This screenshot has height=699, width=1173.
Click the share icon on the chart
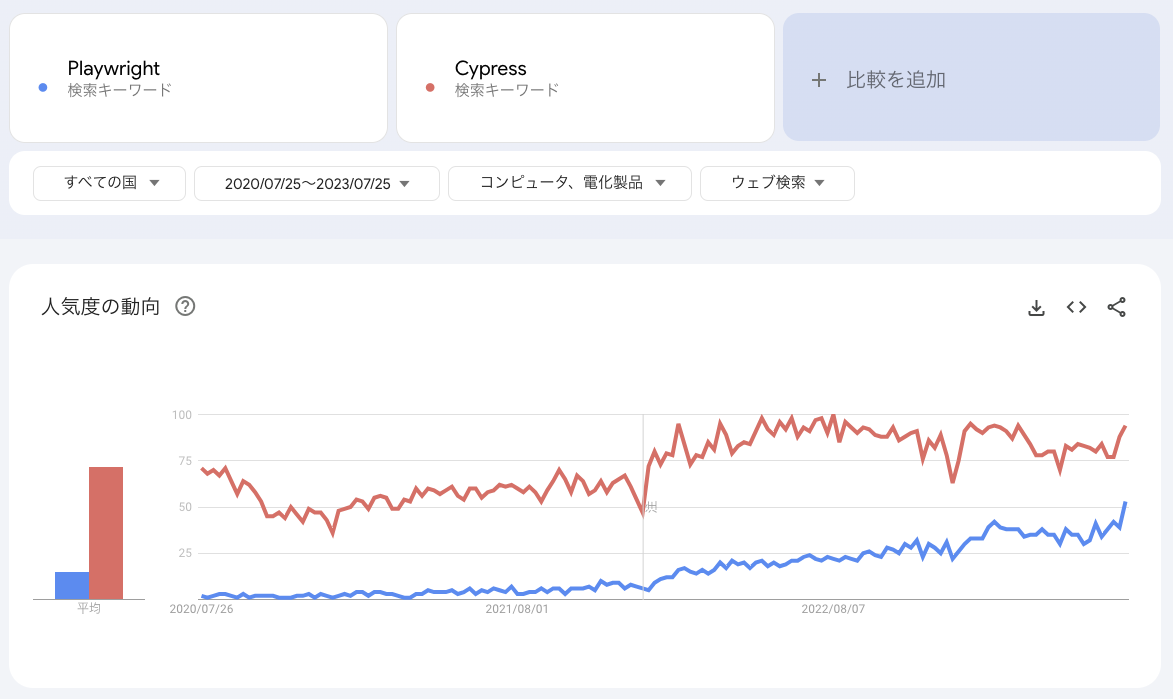coord(1116,308)
